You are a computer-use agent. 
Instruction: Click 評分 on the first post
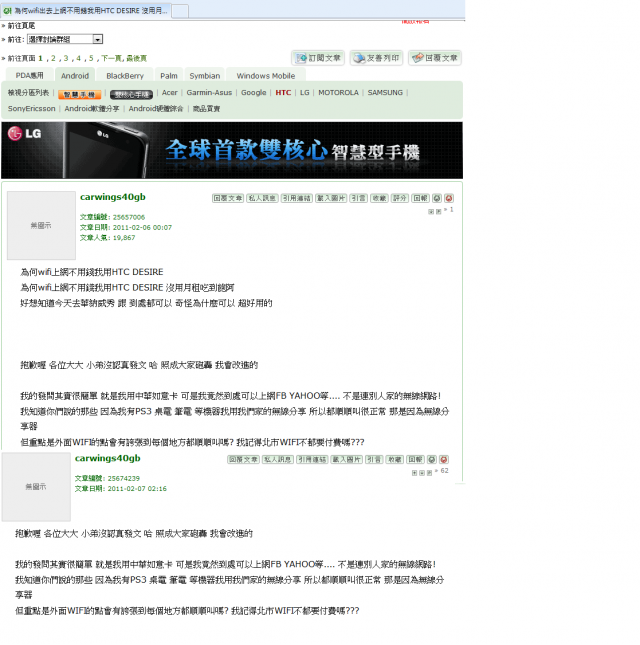(399, 198)
